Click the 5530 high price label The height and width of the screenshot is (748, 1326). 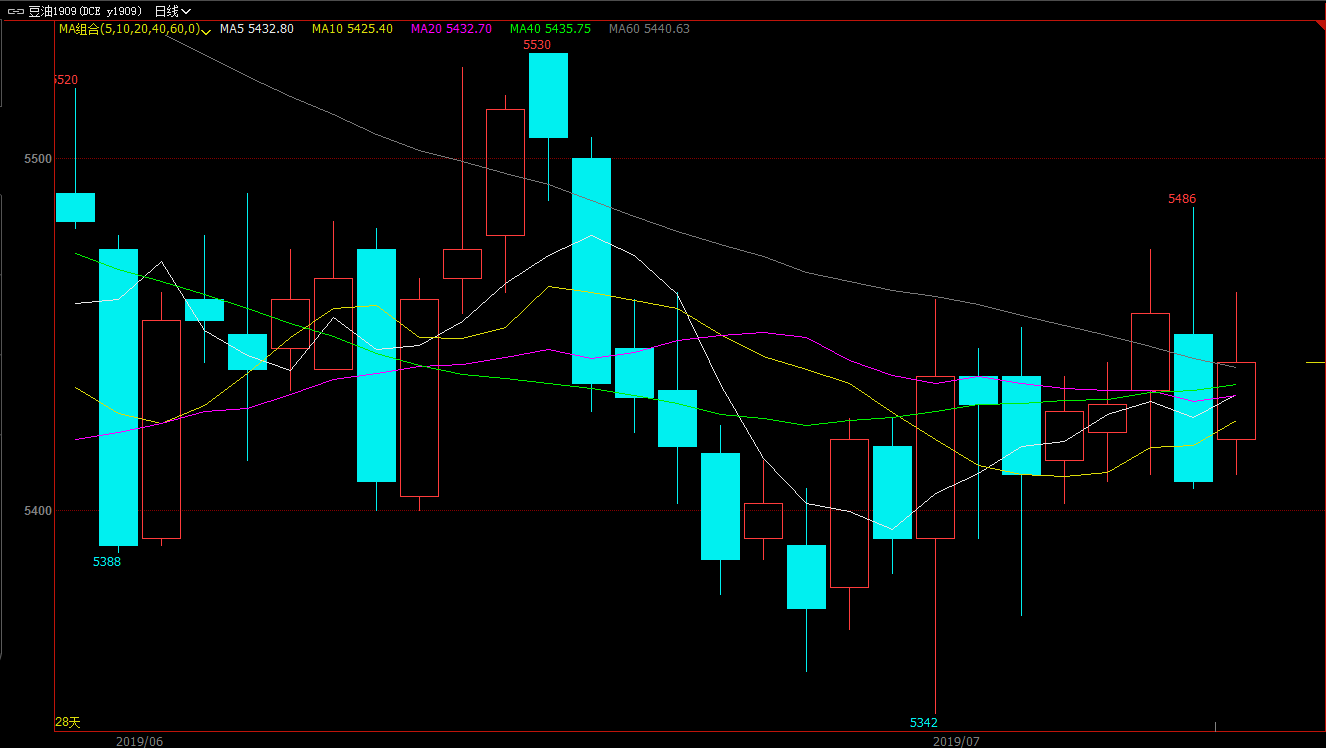coord(537,45)
